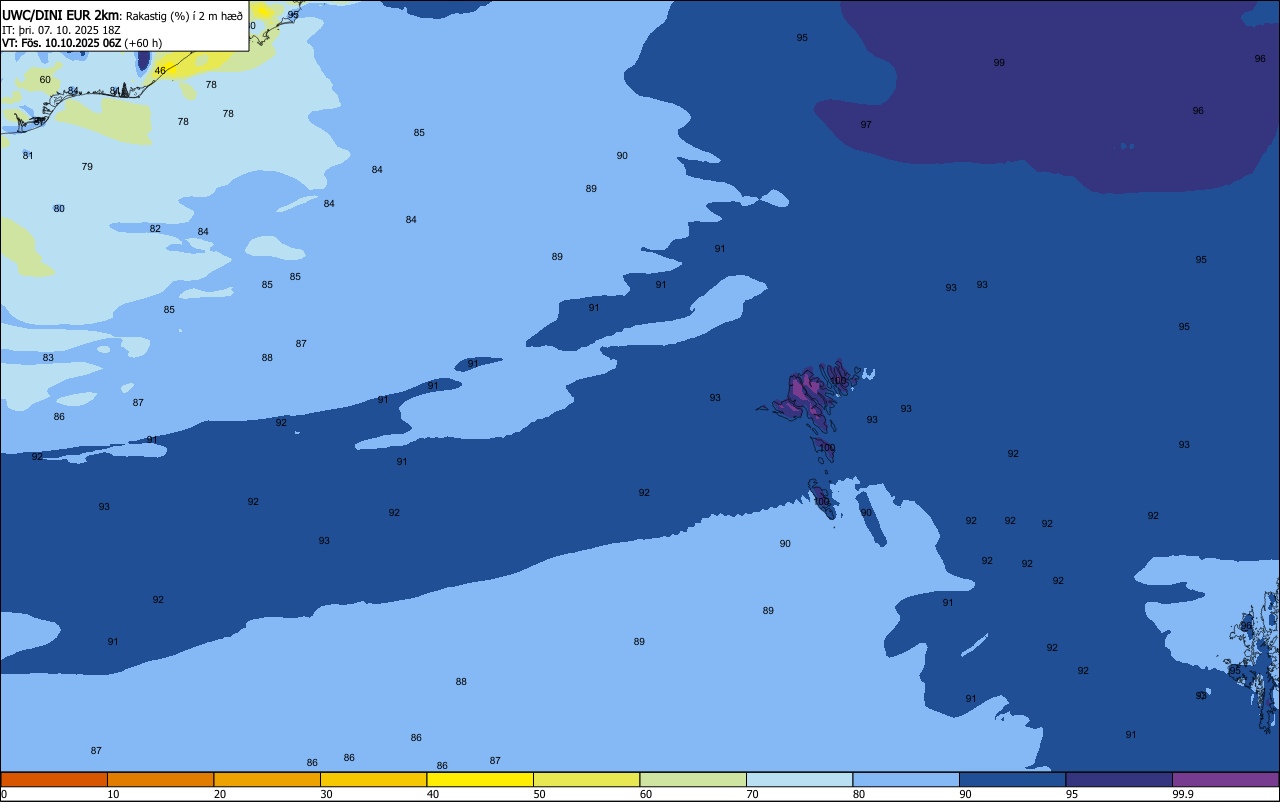Click the "UWC/DINI EUR 2km" title text
The image size is (1280, 802).
[x=61, y=14]
